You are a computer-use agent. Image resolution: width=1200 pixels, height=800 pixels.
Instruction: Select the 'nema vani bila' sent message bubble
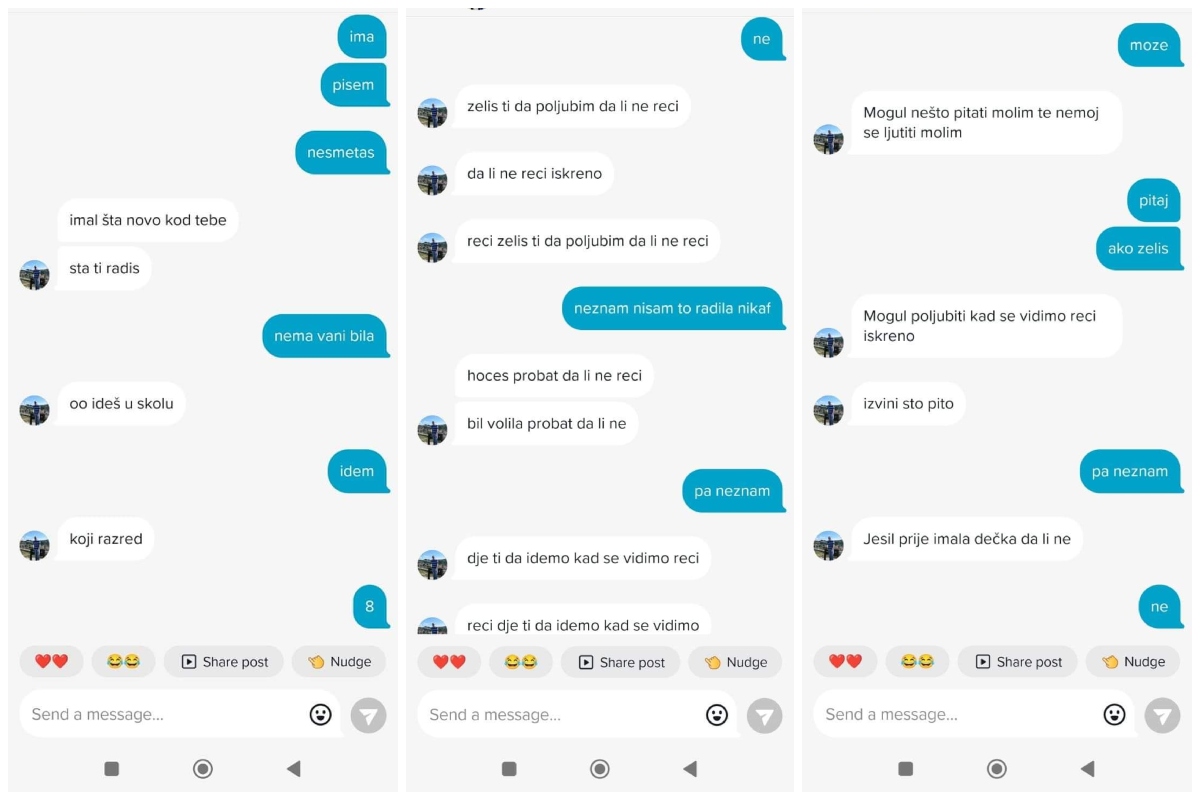tap(324, 336)
